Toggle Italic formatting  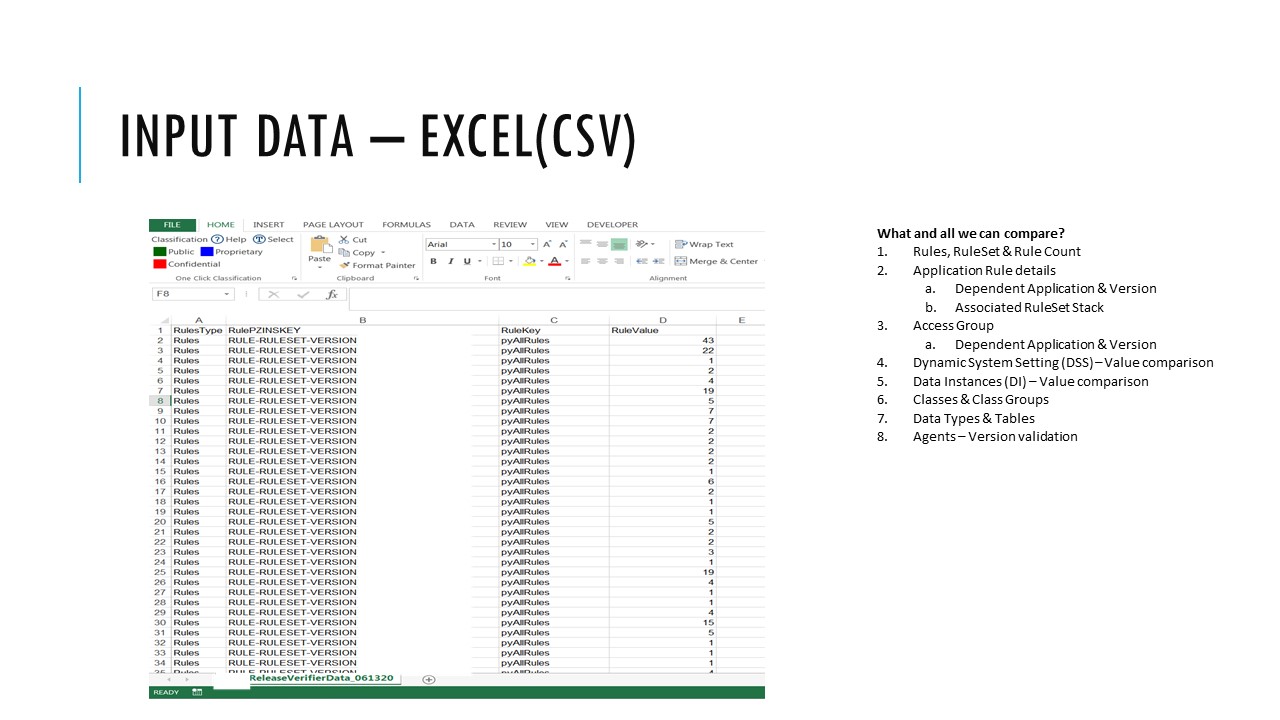pos(450,261)
